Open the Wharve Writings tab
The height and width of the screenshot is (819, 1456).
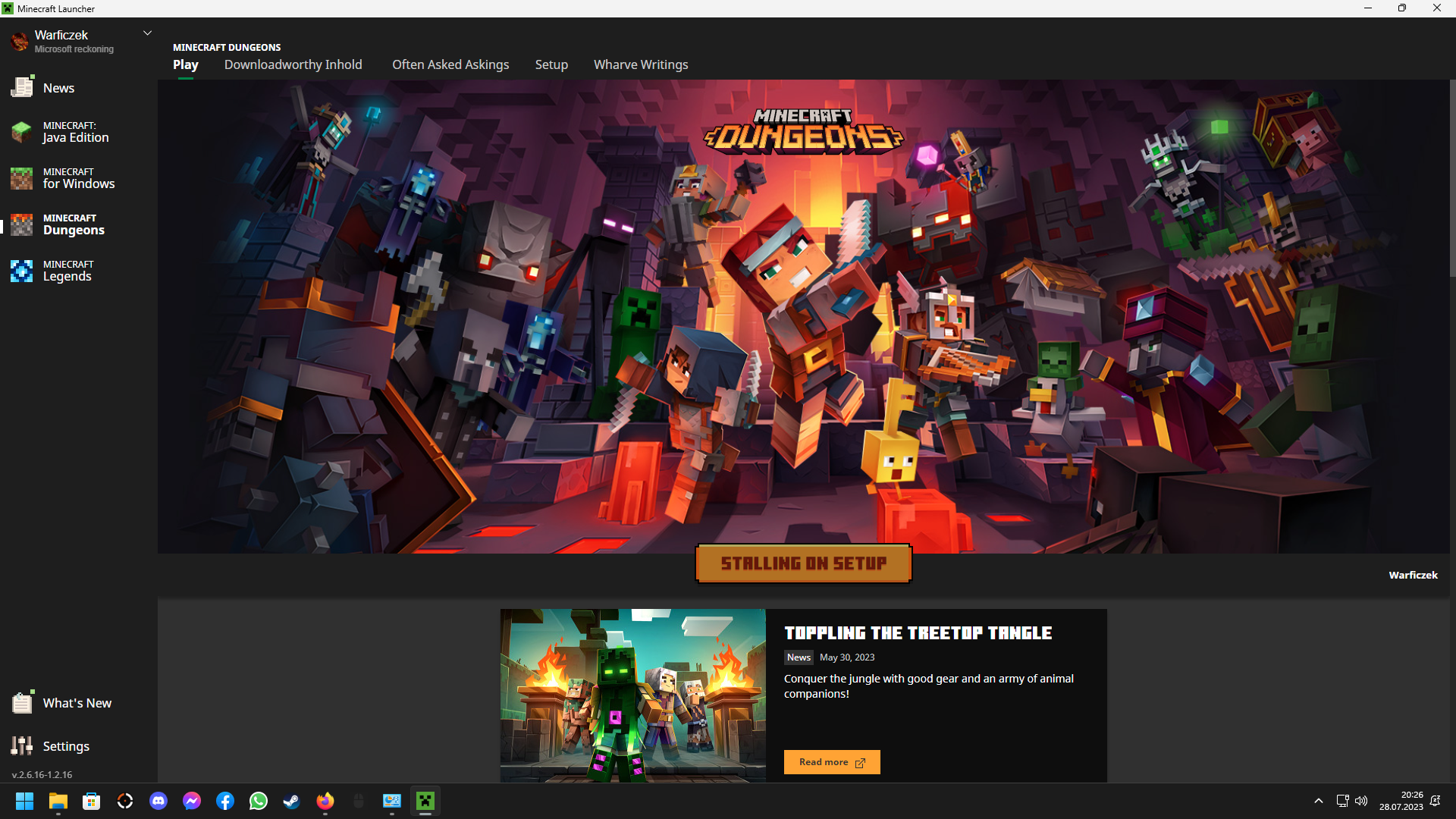pos(641,64)
